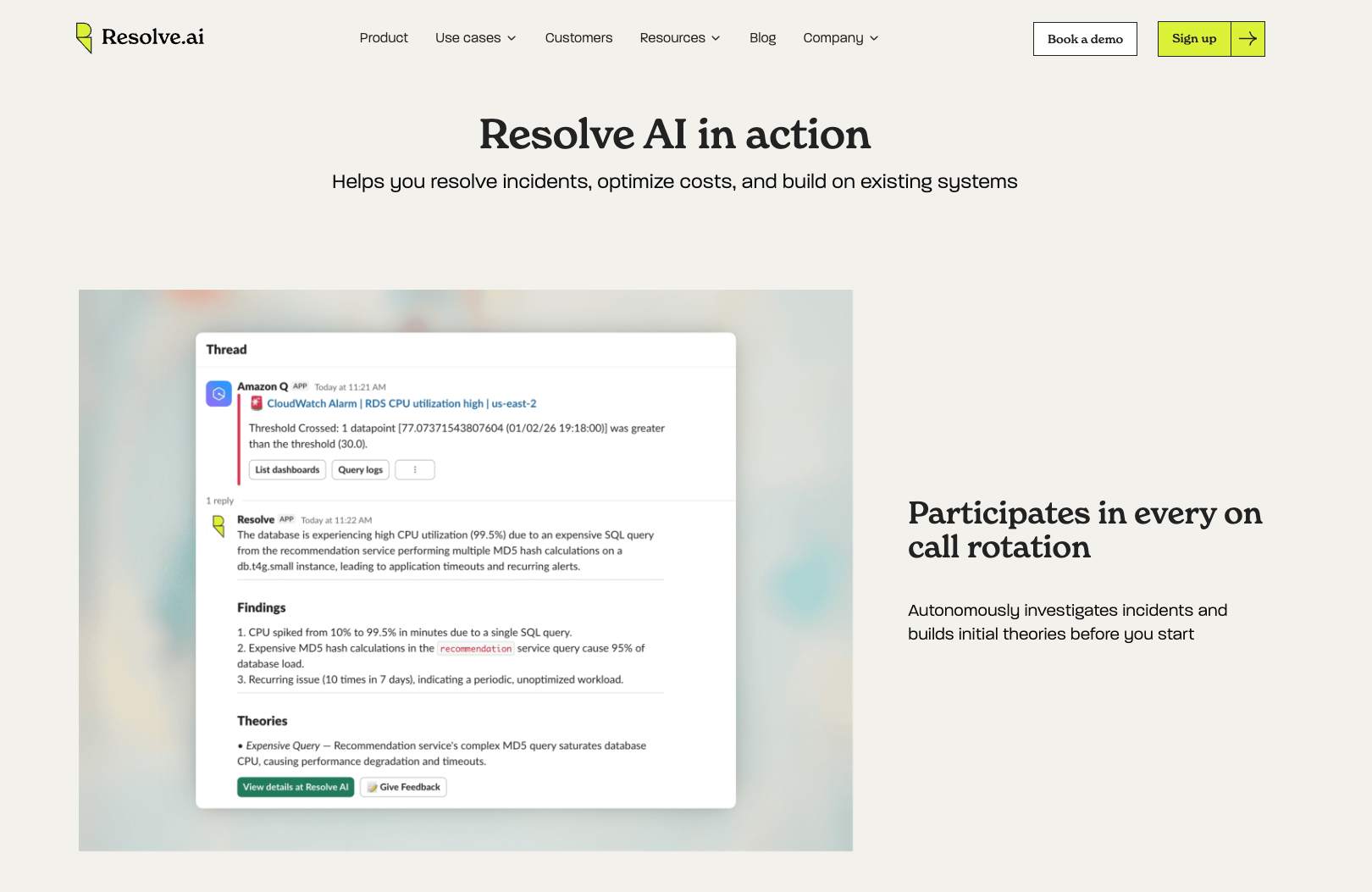This screenshot has height=892, width=1372.
Task: Expand the Resources dropdown menu
Action: (x=679, y=38)
